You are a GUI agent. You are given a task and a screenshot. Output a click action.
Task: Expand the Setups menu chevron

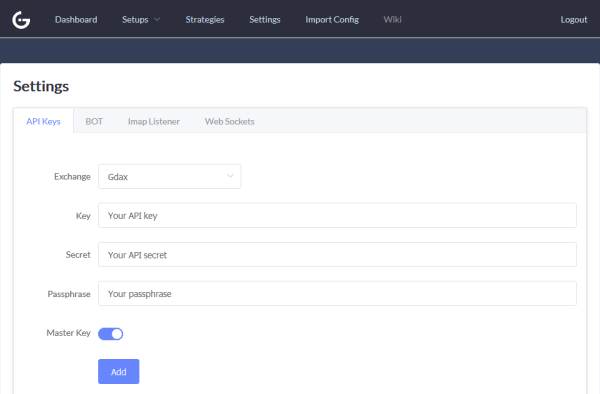tap(157, 20)
